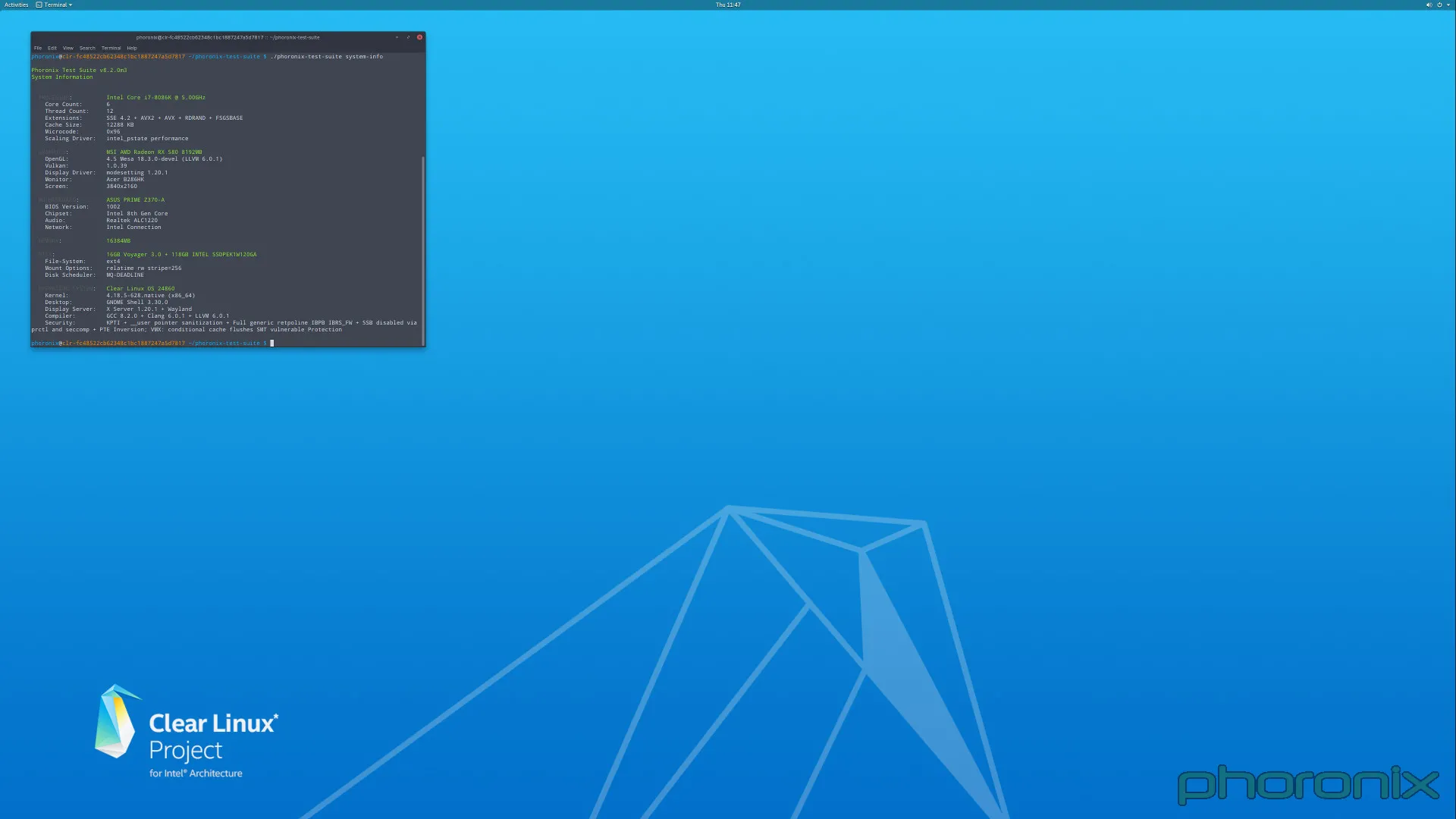Click 'MQ-DEADLINE' disk scheduler value
This screenshot has height=819, width=1456.
(x=125, y=275)
